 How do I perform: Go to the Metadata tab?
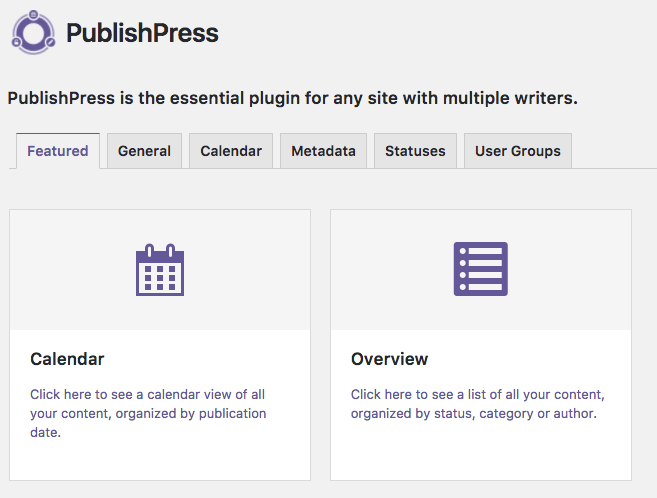point(323,151)
